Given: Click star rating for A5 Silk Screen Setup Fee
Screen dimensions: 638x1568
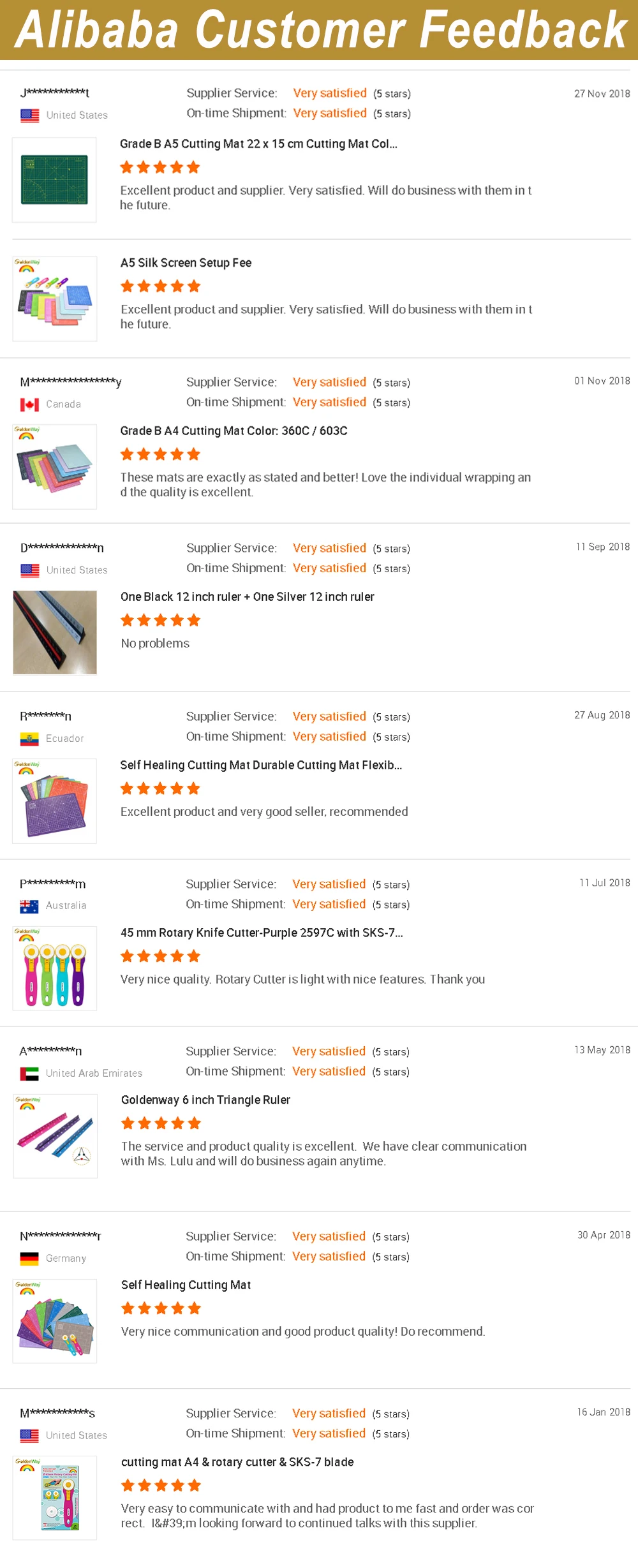Looking at the screenshot, I should [x=161, y=286].
